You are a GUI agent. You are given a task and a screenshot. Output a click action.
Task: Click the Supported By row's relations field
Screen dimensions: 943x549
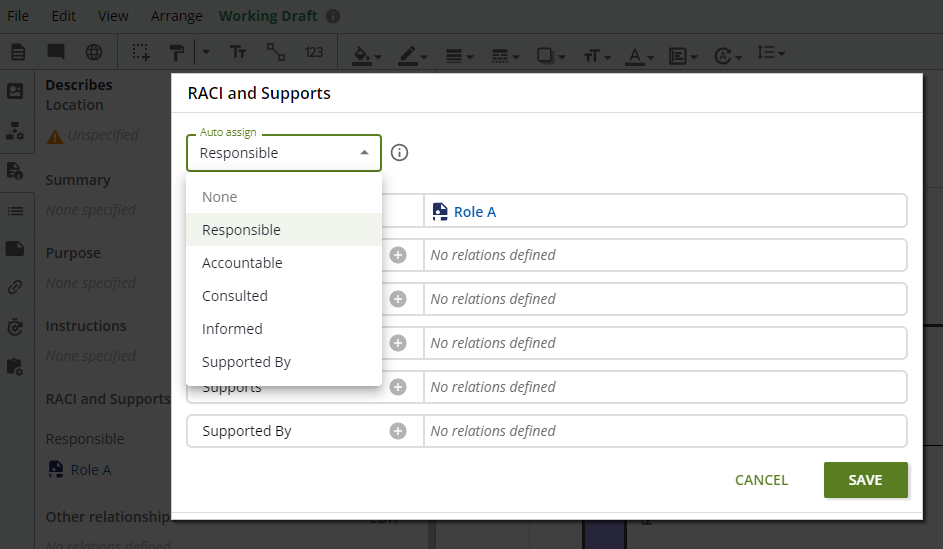(x=665, y=431)
